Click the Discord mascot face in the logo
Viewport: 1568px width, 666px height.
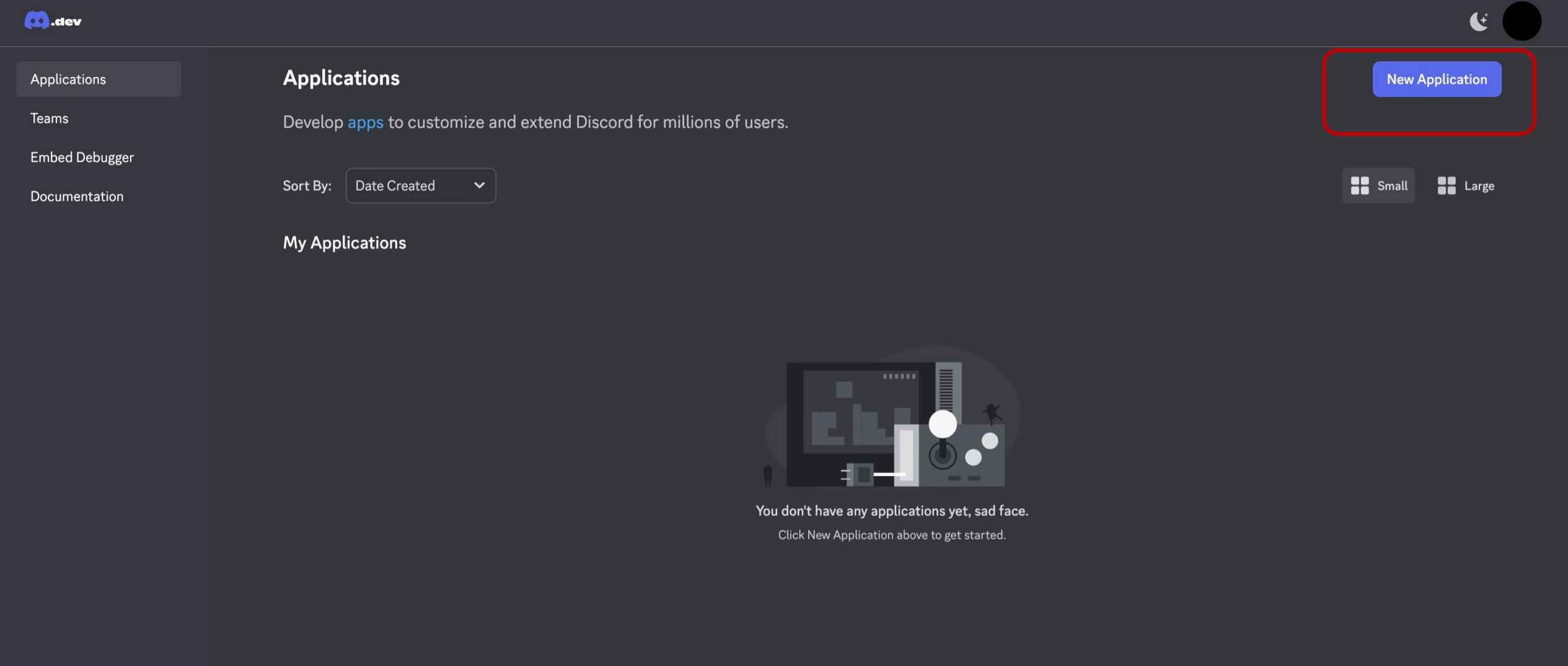pyautogui.click(x=37, y=20)
